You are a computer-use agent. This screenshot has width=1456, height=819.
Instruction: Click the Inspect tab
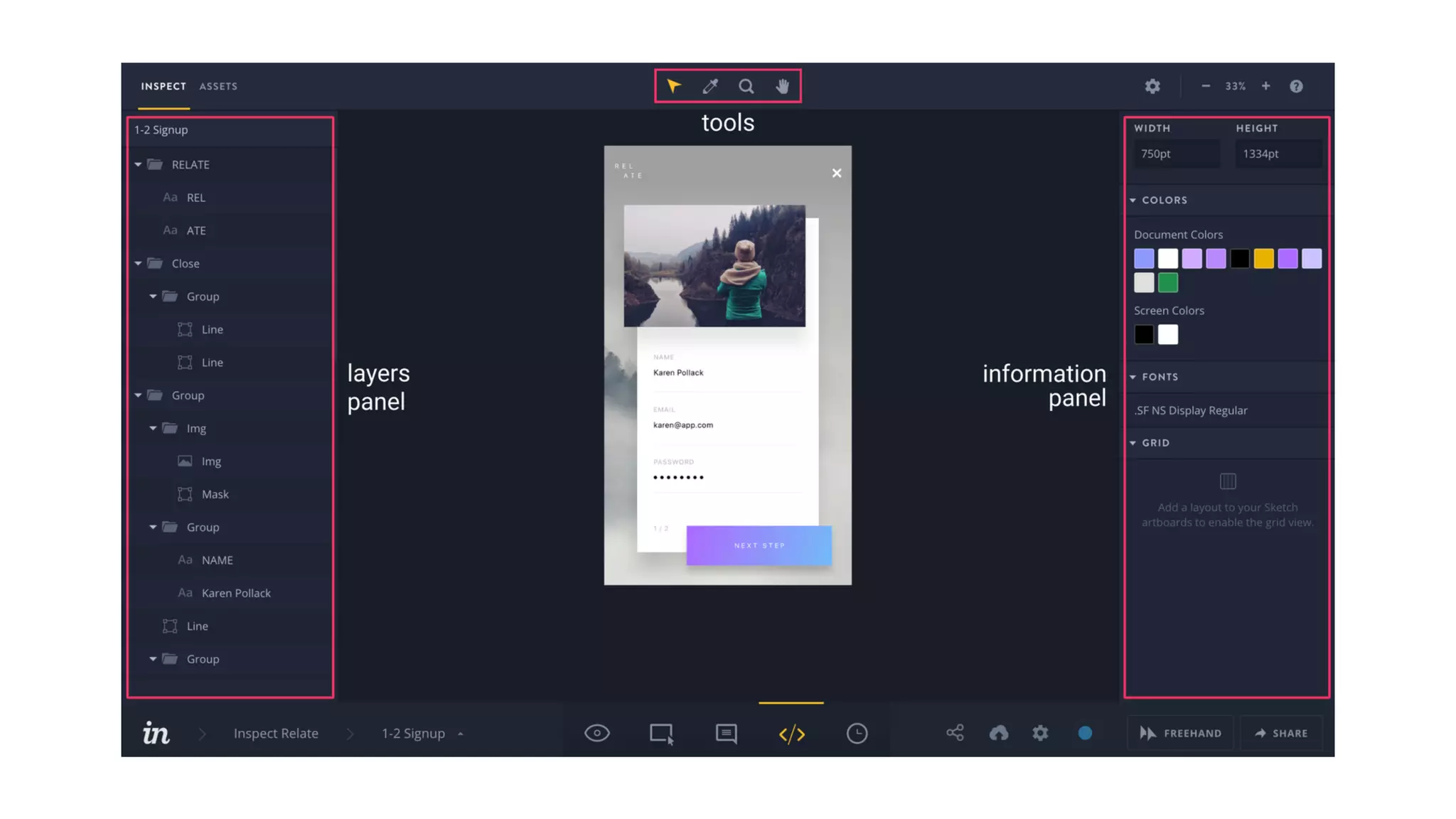coord(164,86)
